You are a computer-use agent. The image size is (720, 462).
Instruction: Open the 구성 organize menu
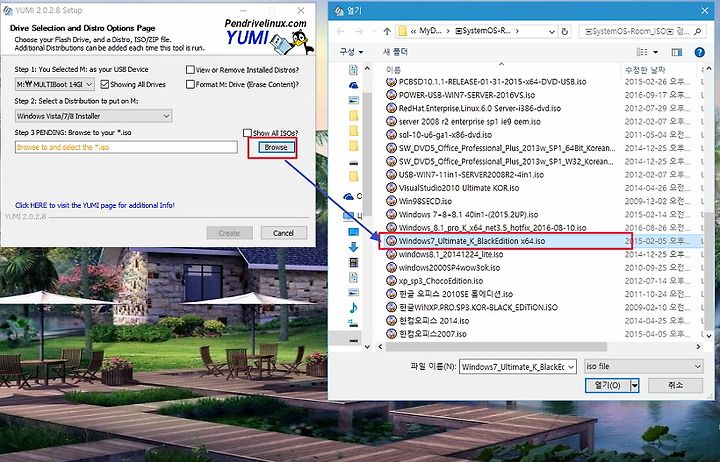(x=351, y=52)
